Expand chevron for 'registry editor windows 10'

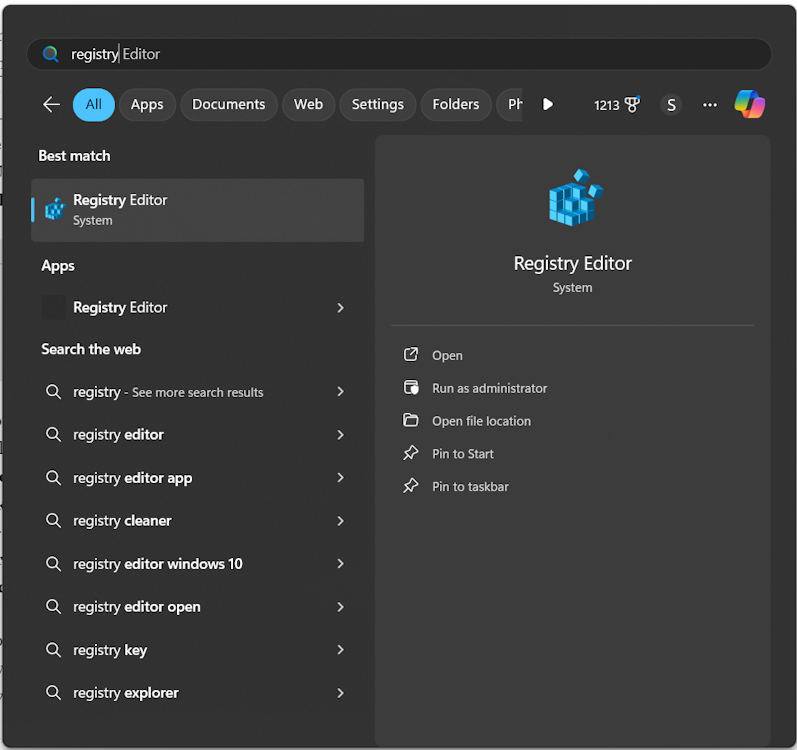(341, 564)
